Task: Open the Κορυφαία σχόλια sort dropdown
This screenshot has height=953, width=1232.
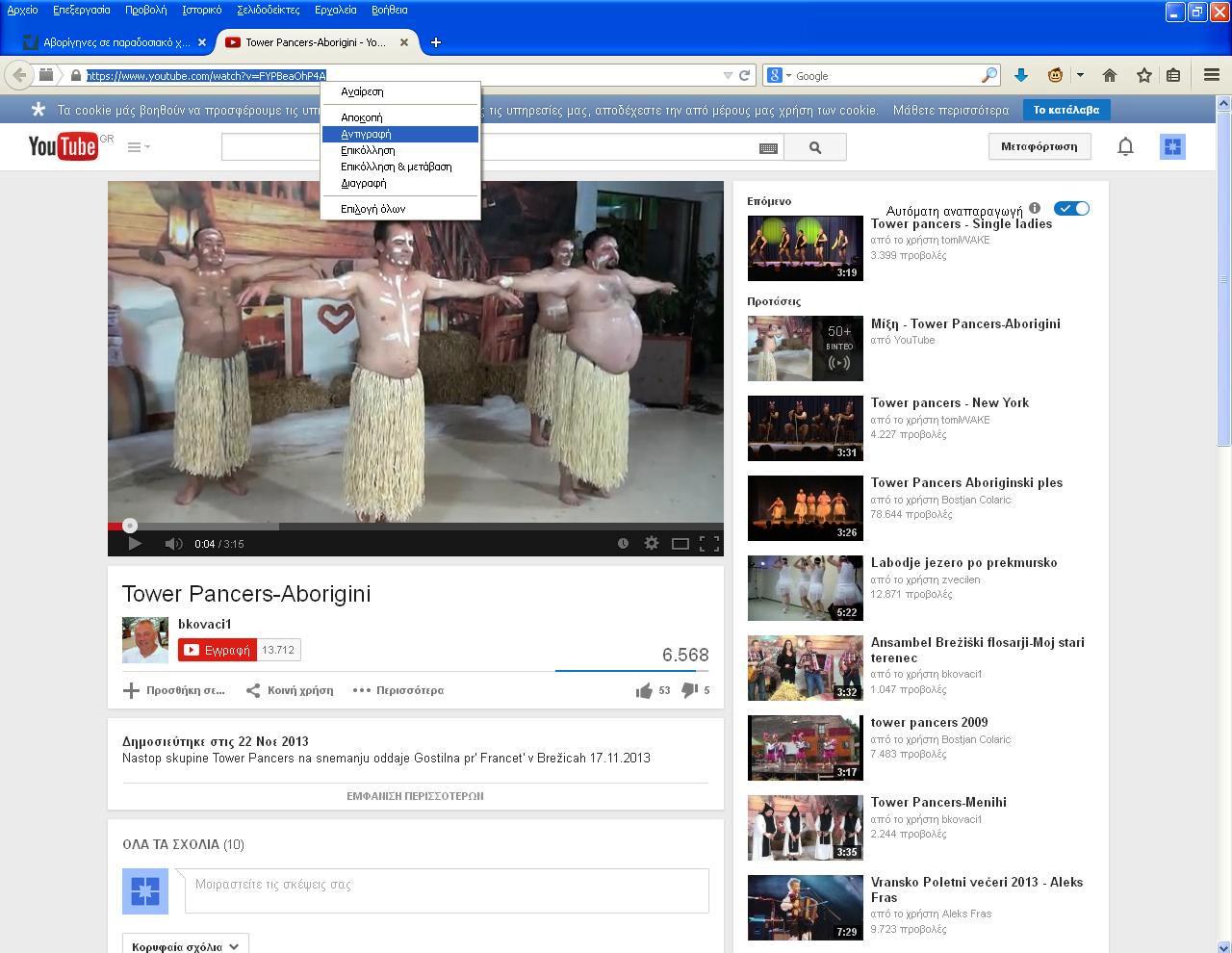Action: [x=186, y=946]
